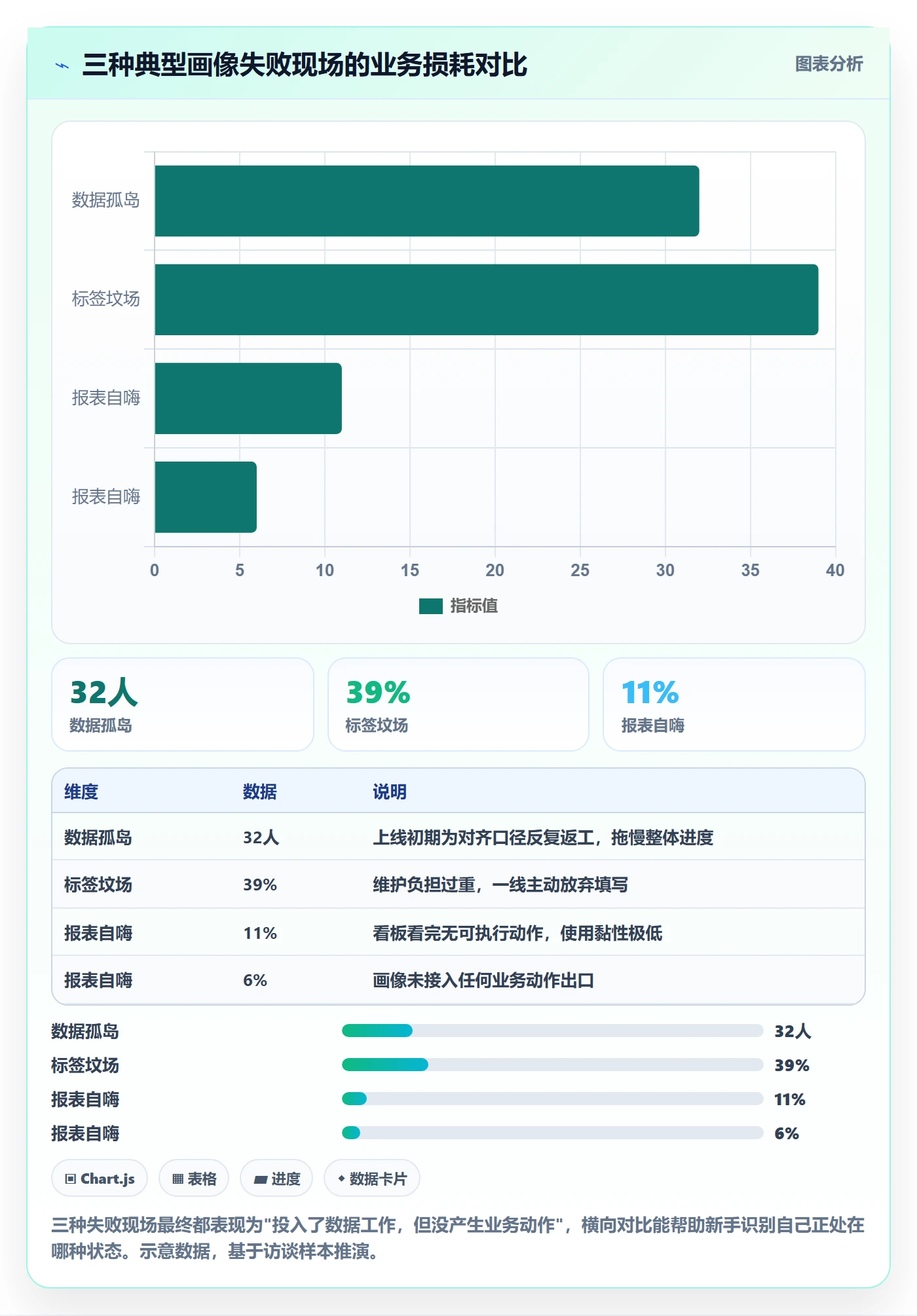The height and width of the screenshot is (1316, 917).
Task: Open the 39% 标签坟场 stat card
Action: pyautogui.click(x=458, y=704)
